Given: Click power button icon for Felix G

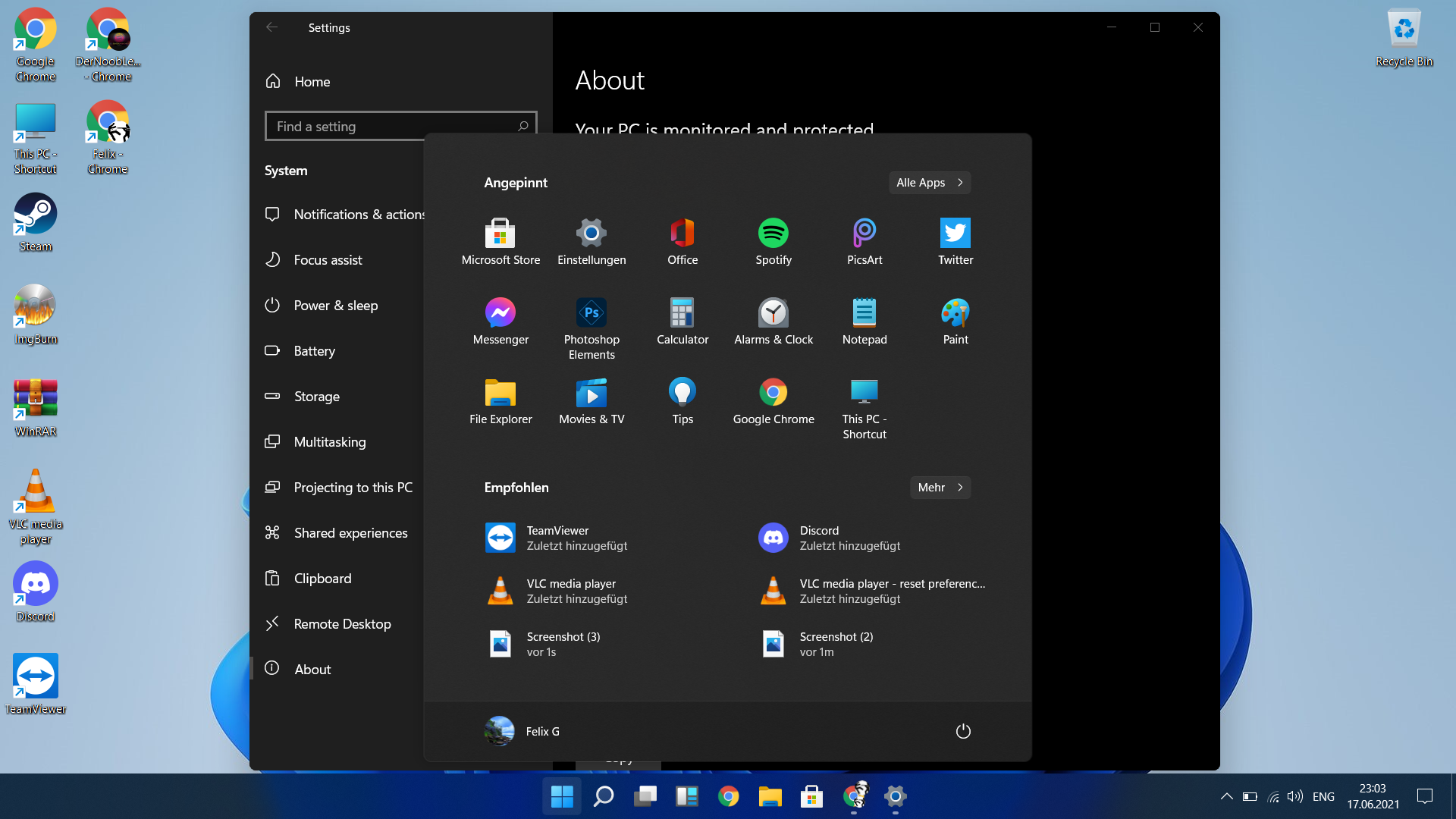Looking at the screenshot, I should (x=962, y=731).
